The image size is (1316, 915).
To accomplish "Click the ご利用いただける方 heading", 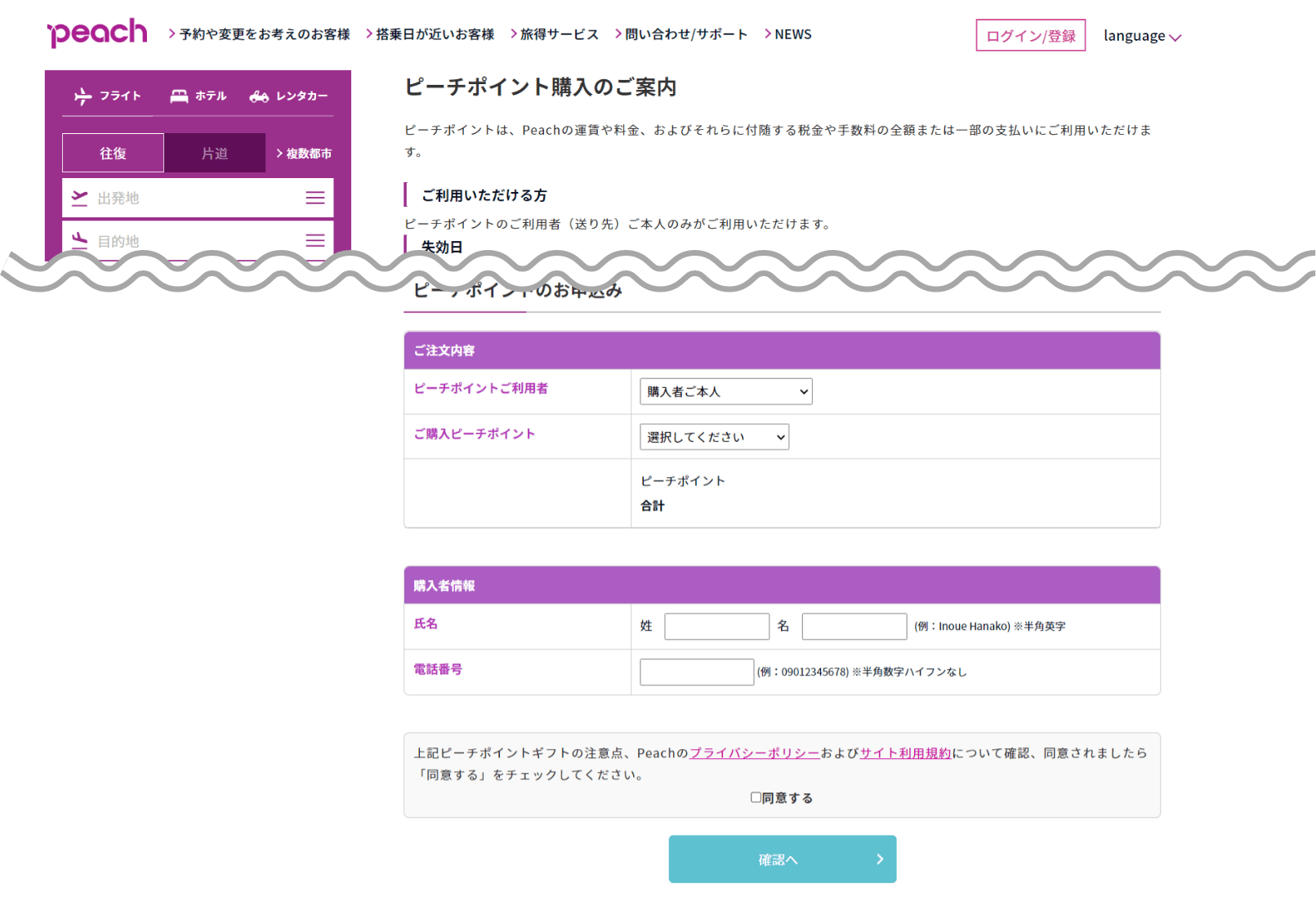I will click(x=484, y=195).
